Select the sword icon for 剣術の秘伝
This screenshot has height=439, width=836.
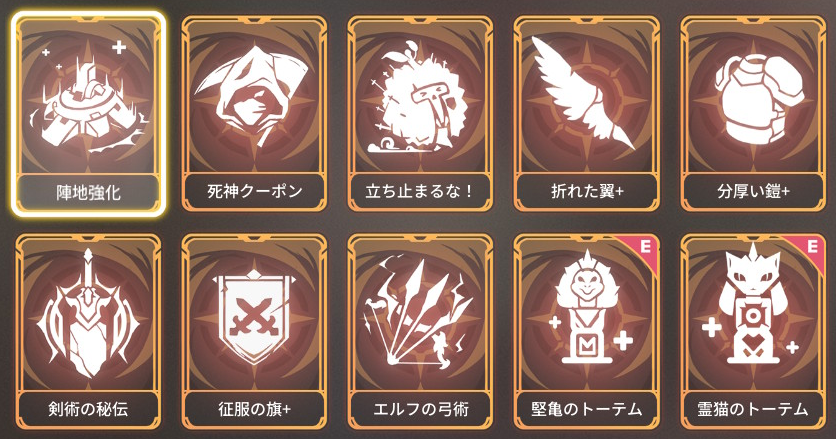(x=89, y=315)
